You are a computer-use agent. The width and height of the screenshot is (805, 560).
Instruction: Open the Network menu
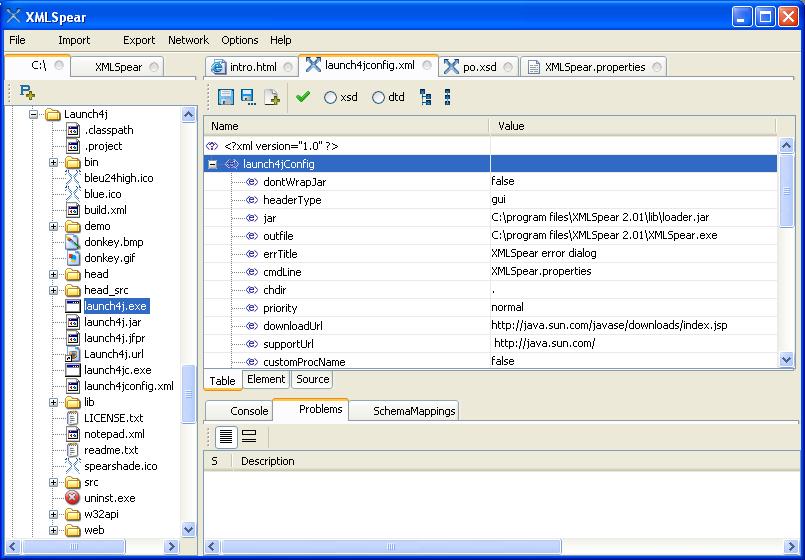(x=188, y=40)
